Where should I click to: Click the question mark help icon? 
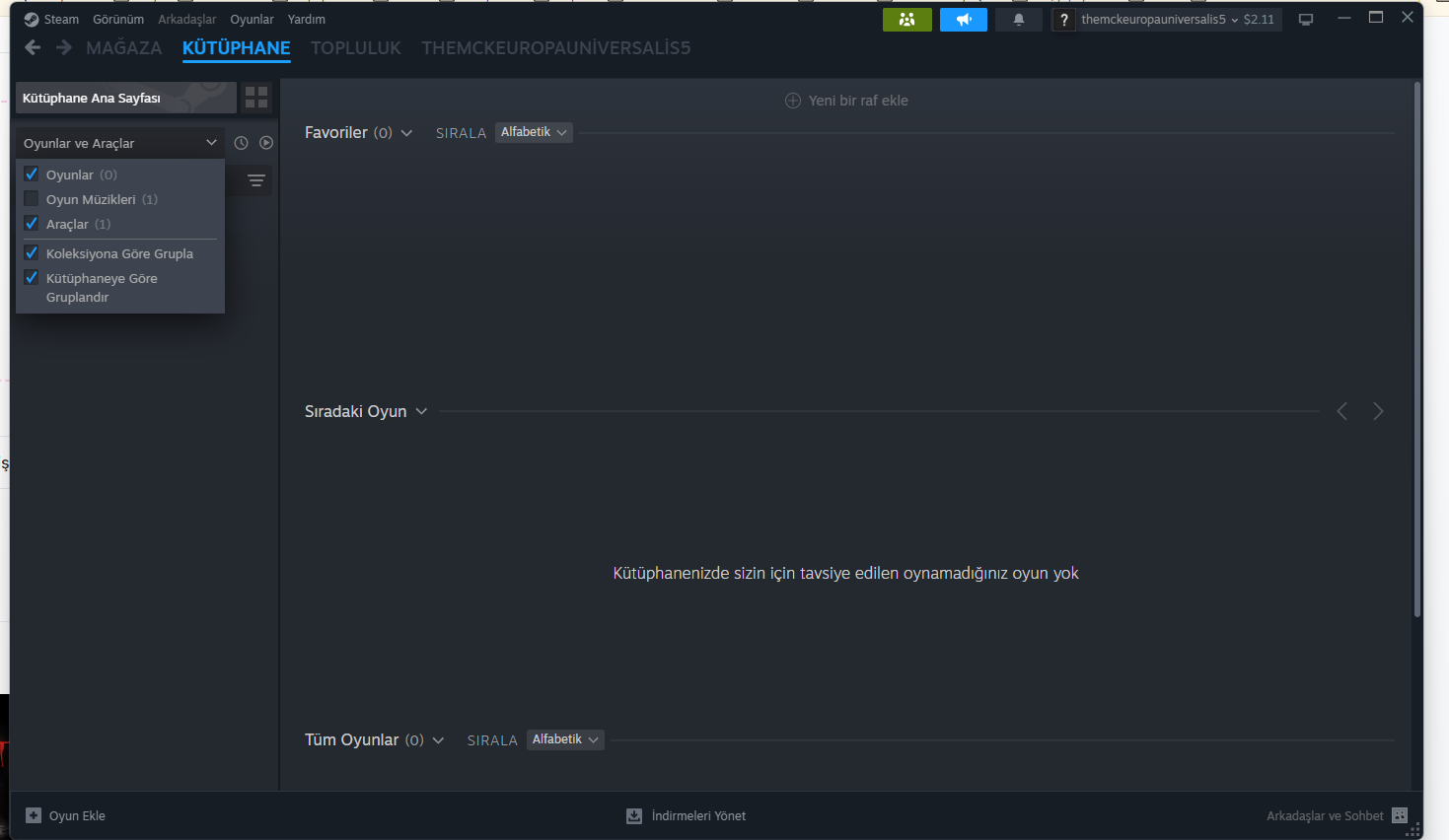pyautogui.click(x=1063, y=20)
